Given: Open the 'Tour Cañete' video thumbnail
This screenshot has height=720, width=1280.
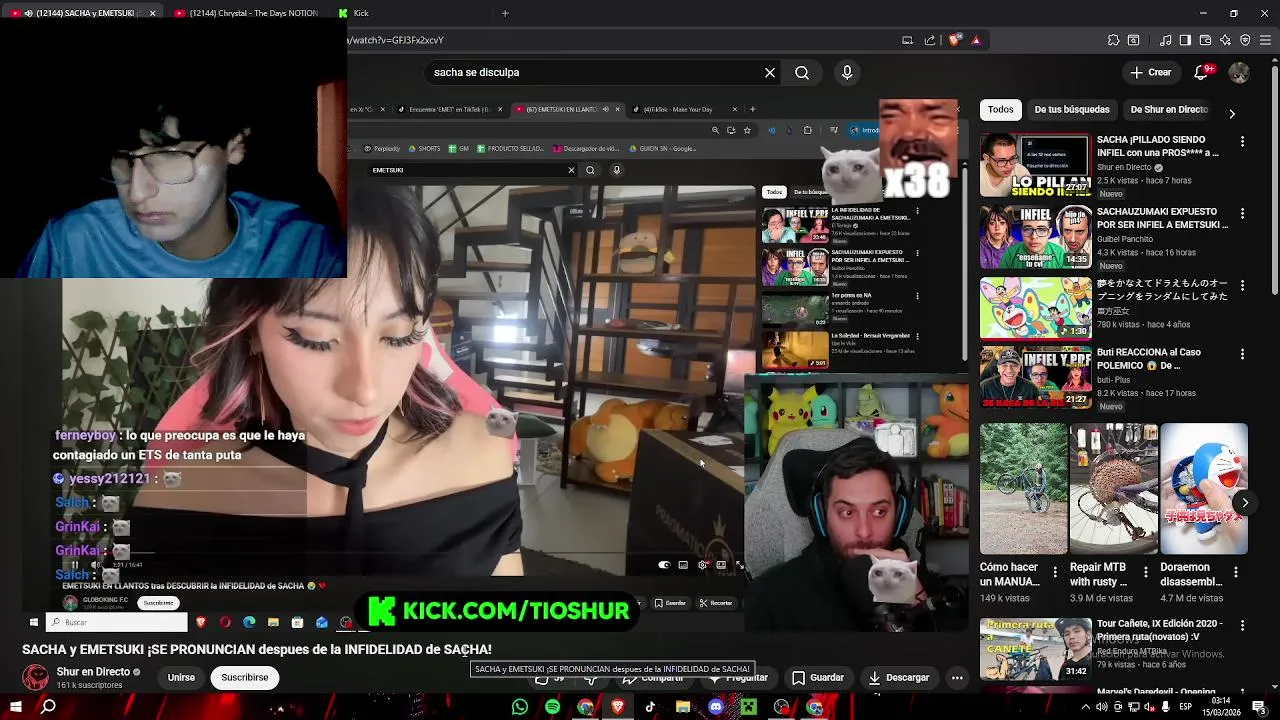Looking at the screenshot, I should [1035, 648].
